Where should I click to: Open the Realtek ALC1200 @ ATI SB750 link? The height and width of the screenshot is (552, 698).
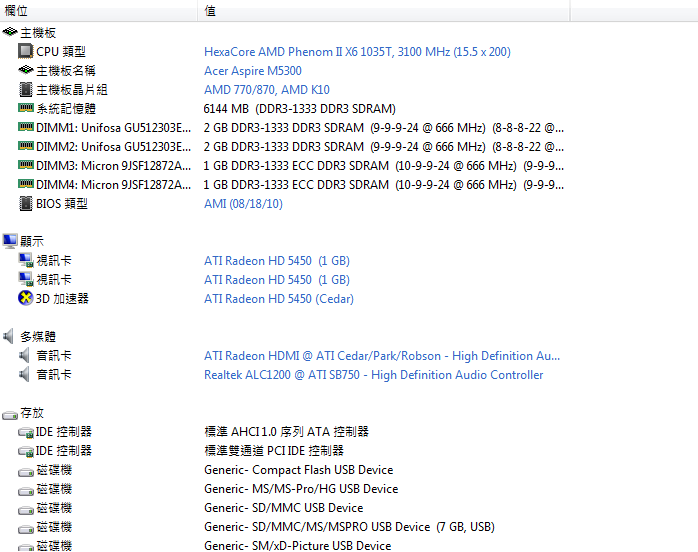click(373, 375)
